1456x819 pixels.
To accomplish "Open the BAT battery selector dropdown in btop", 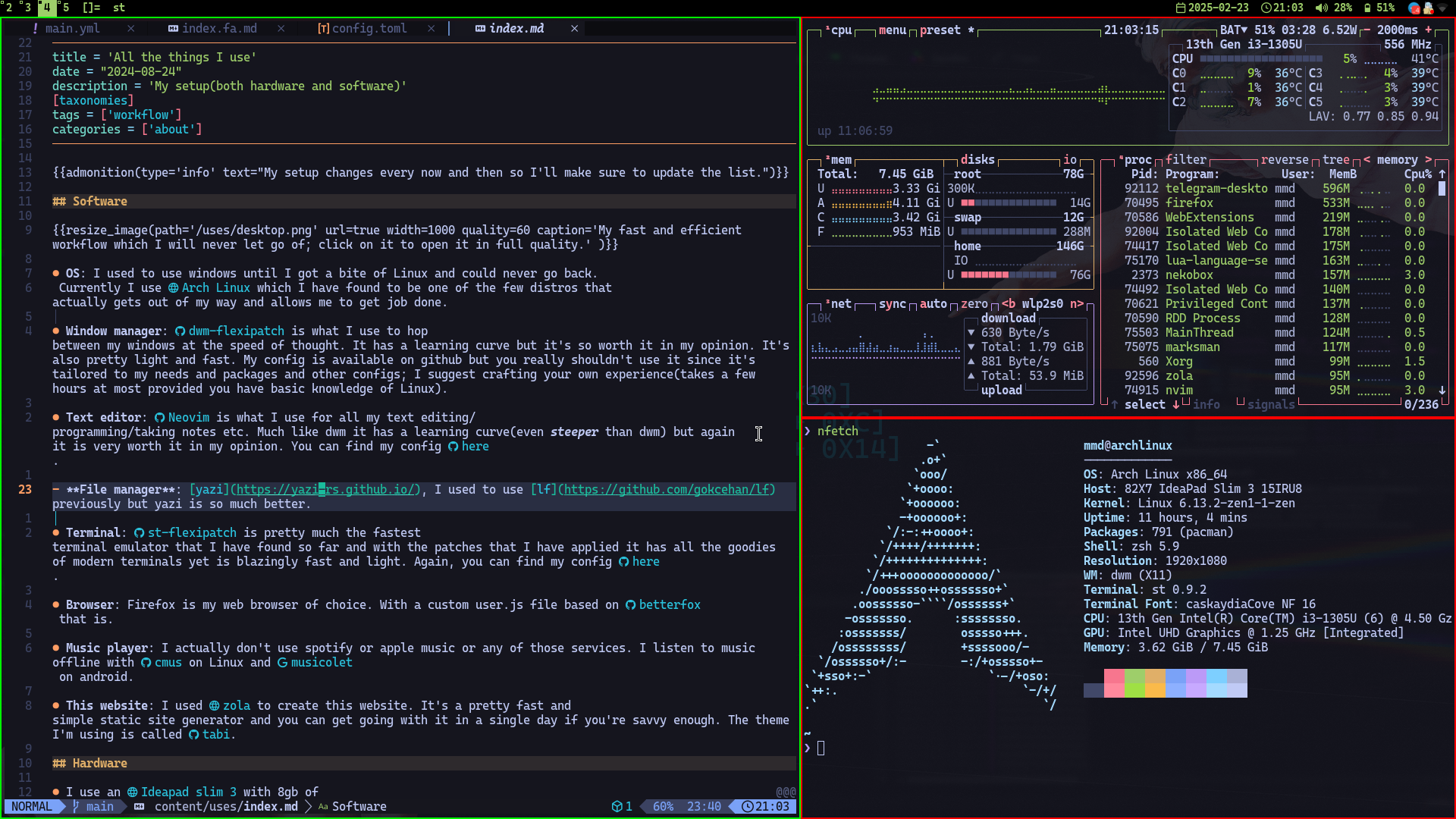I will (x=1234, y=30).
